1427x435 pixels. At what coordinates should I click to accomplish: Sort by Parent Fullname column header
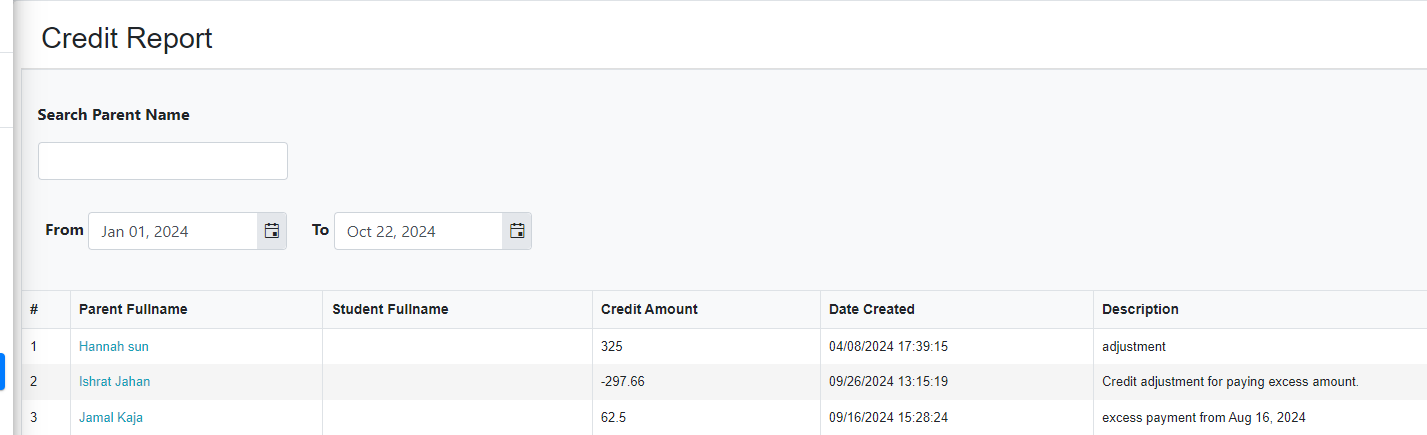pyautogui.click(x=133, y=309)
